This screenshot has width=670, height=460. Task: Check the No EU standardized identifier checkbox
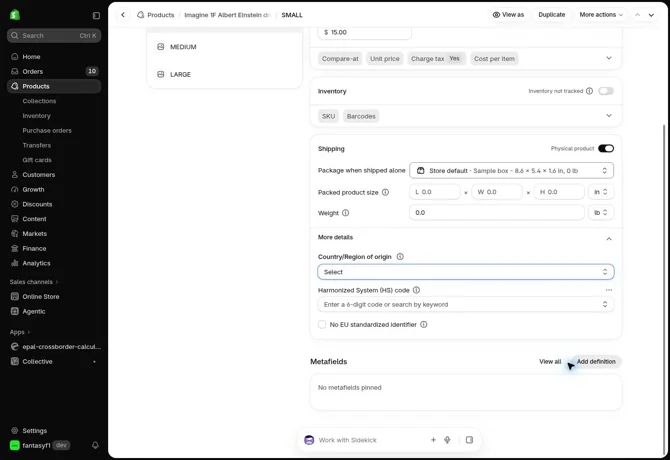click(x=322, y=325)
